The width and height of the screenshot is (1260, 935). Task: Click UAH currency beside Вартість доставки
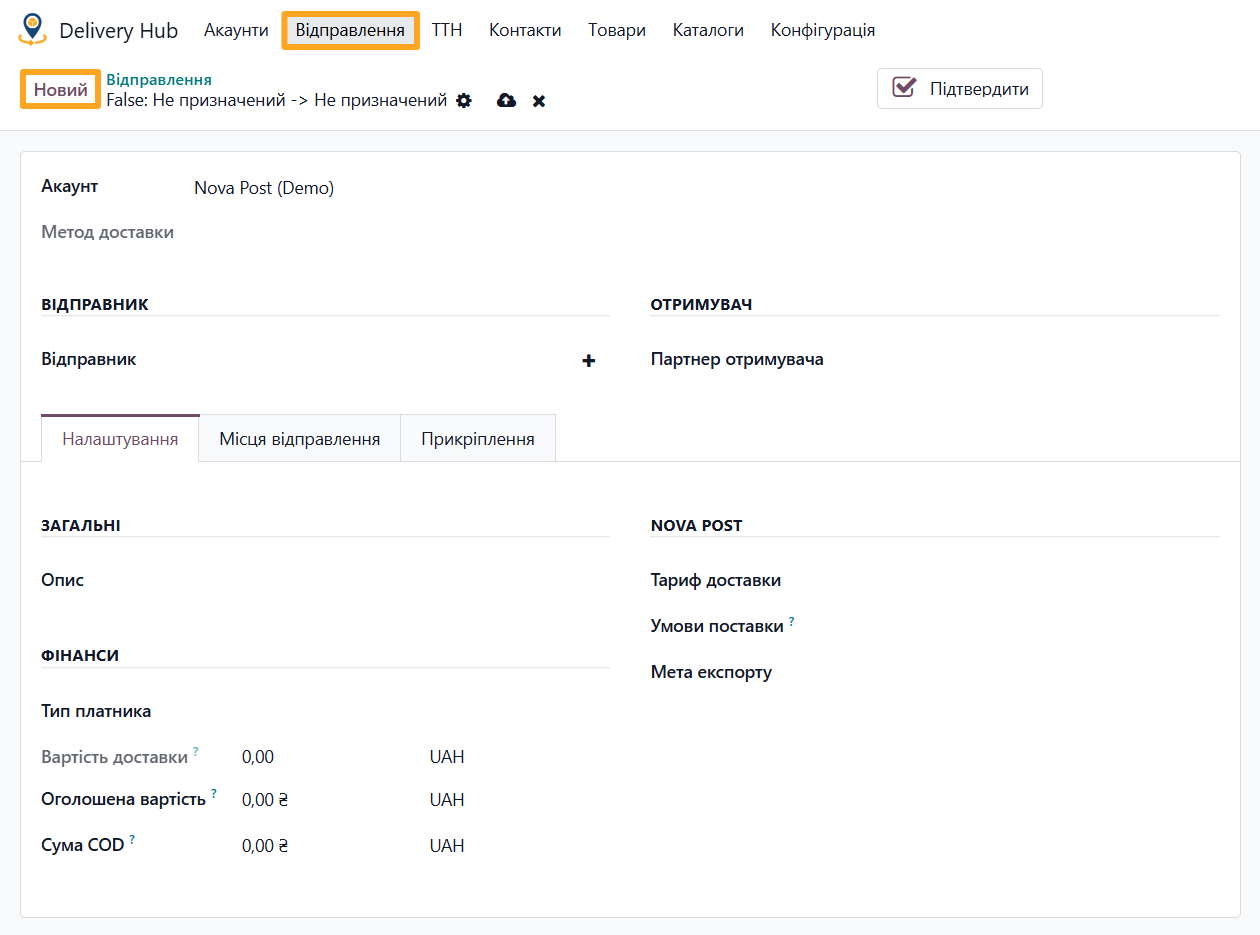(x=447, y=757)
